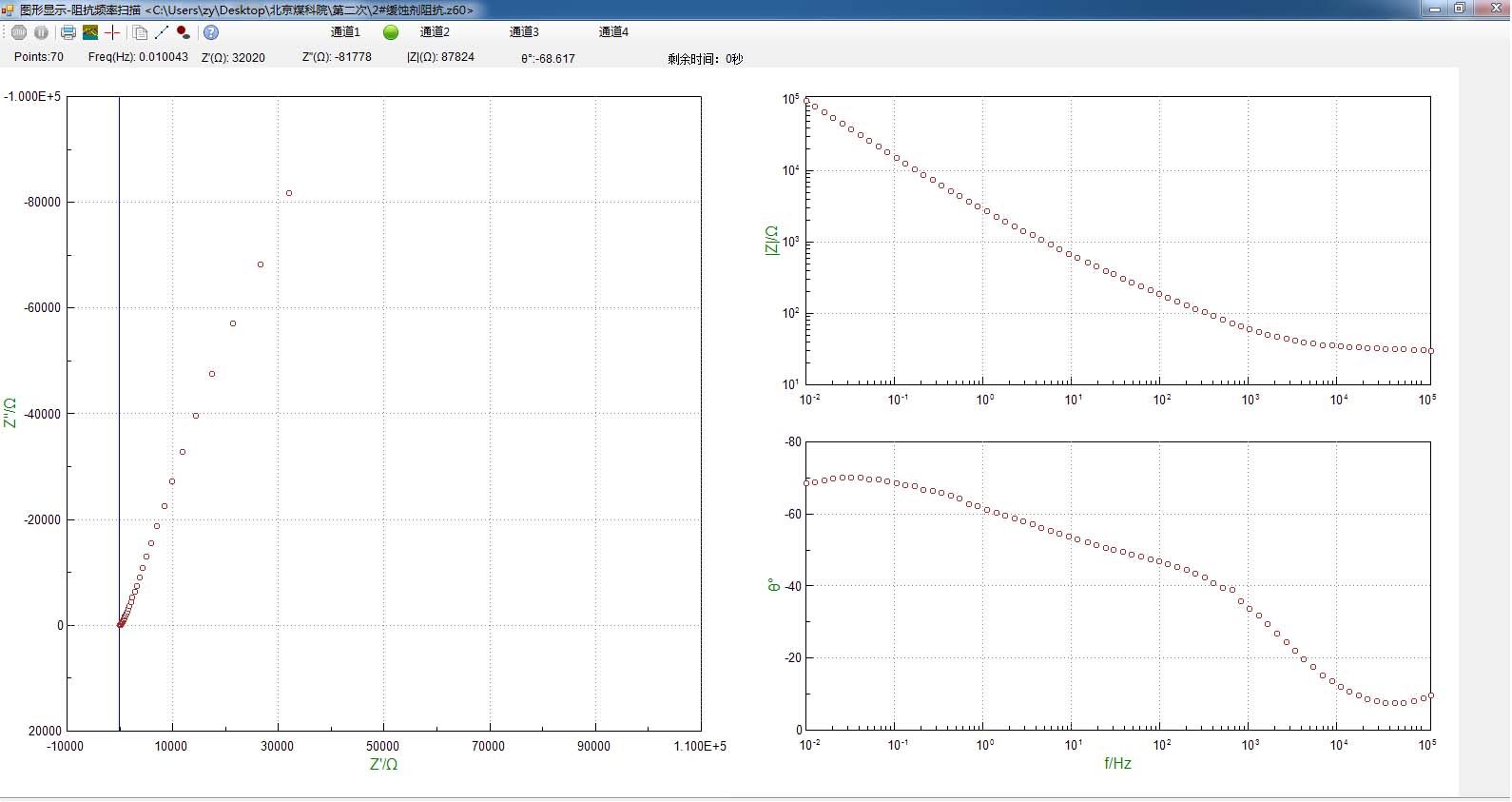Select channel 通道2
Viewport: 1512px width, 802px height.
coord(435,31)
